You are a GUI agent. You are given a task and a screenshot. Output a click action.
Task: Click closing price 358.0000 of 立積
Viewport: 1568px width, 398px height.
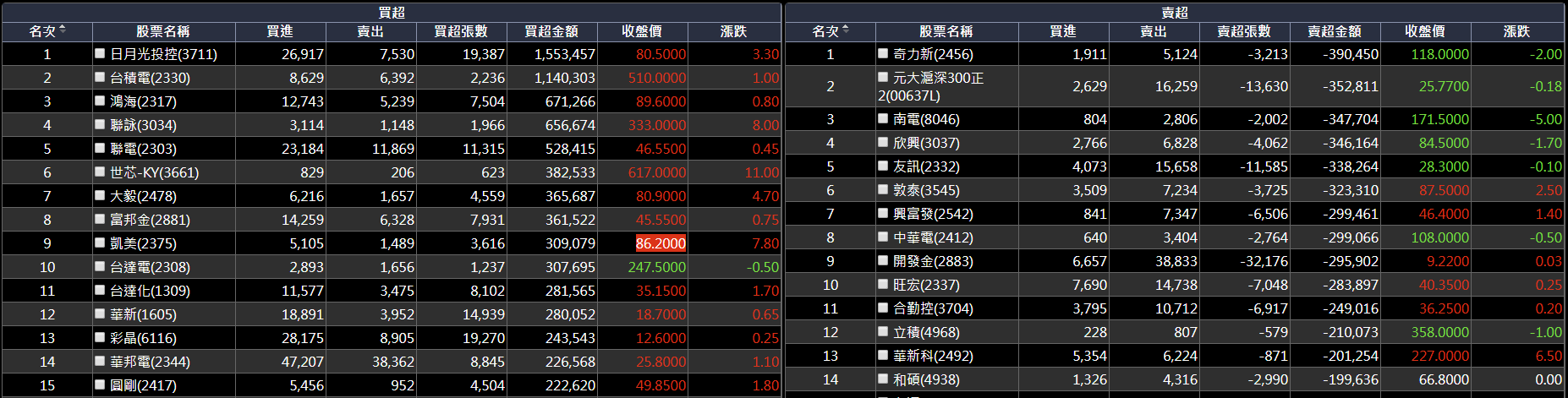(1440, 332)
